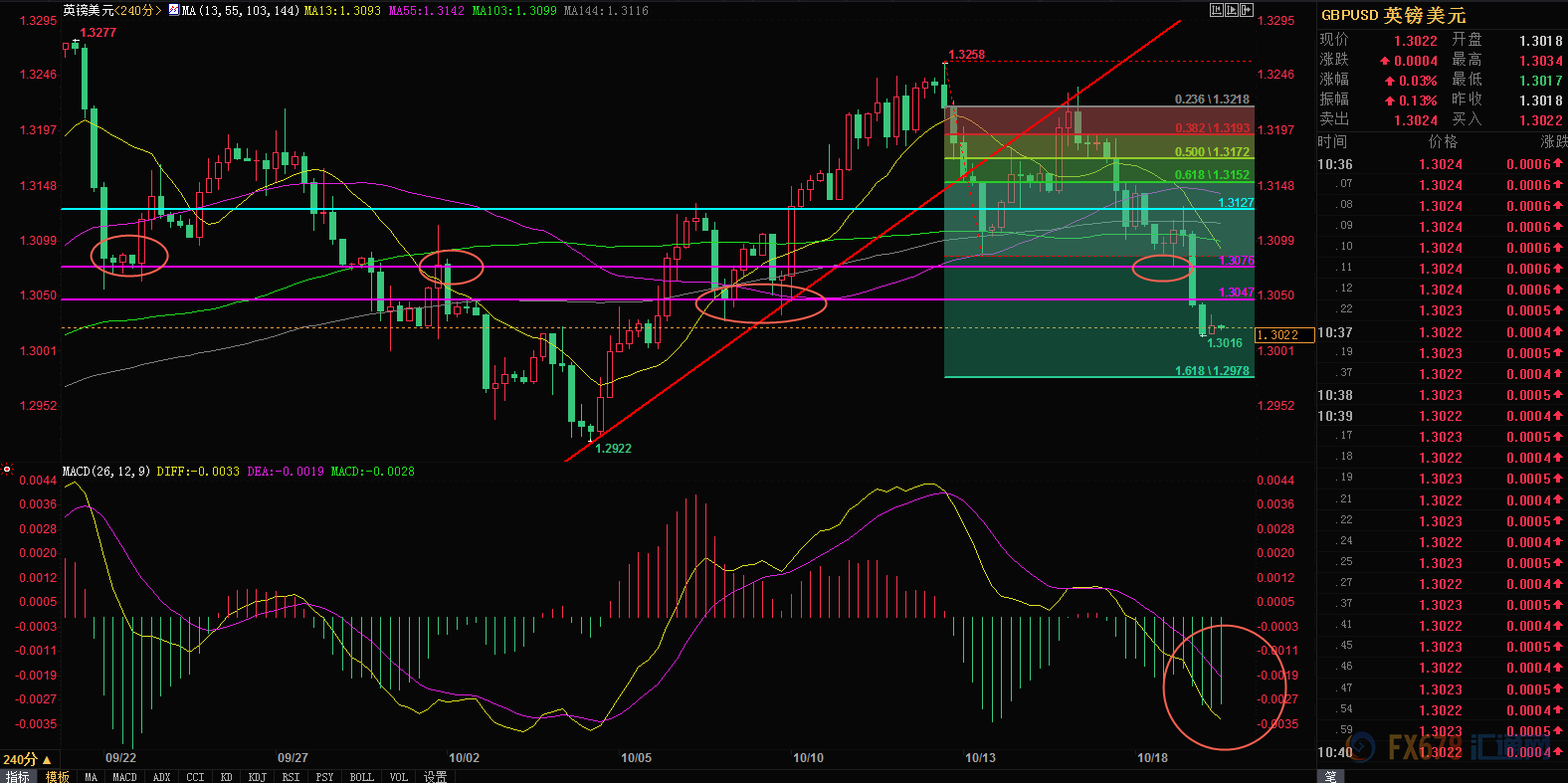The image size is (1568, 783).
Task: Click the 最高 value 1.3034
Action: point(1541,61)
